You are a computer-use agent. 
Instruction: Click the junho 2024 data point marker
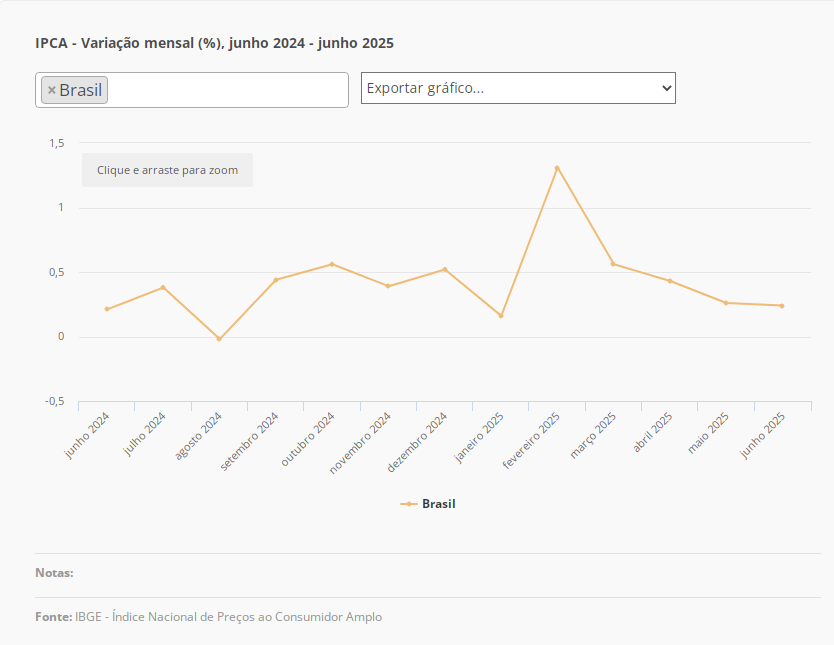[x=107, y=309]
